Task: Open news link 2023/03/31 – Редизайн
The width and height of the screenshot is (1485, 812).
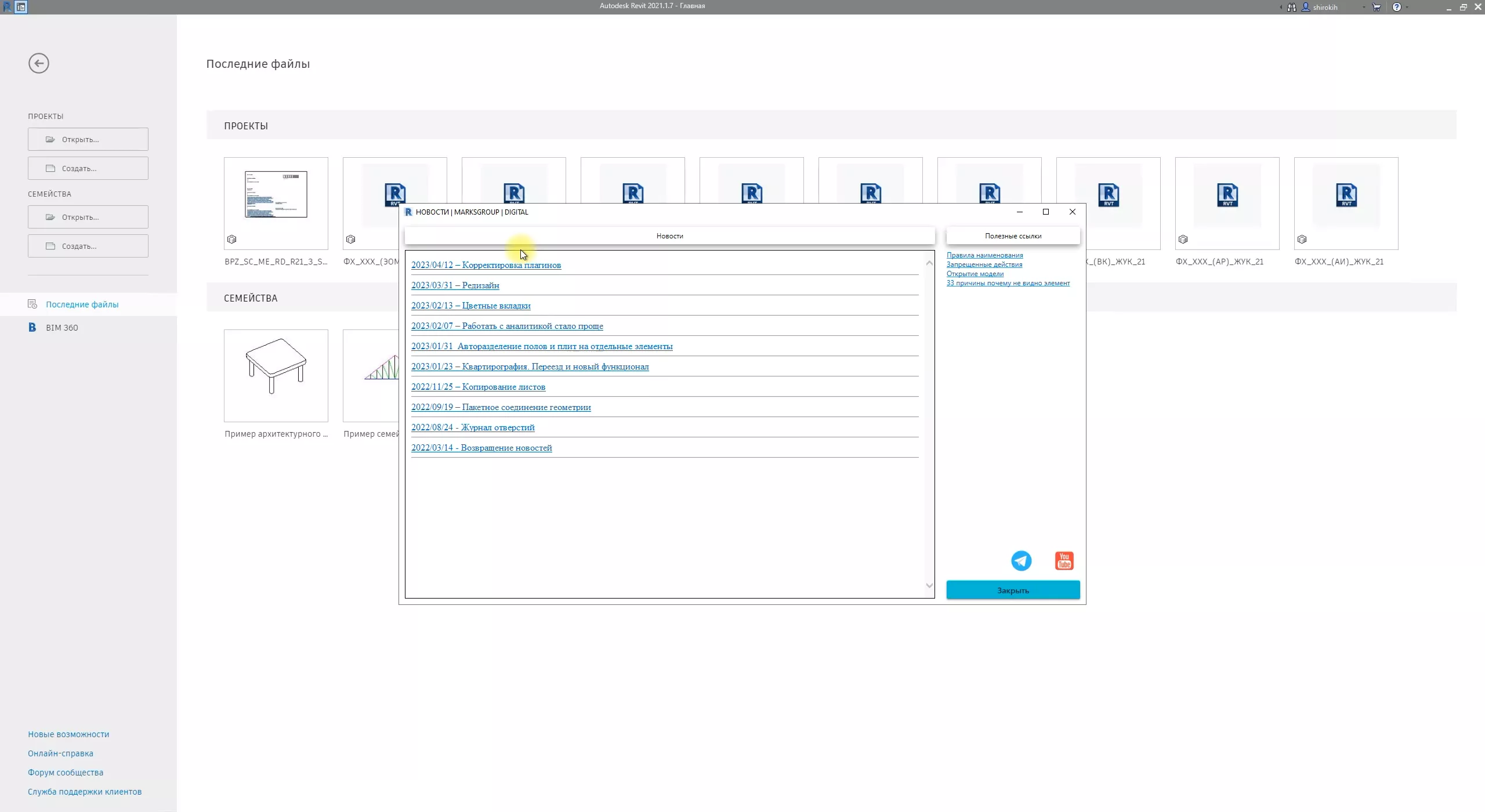Action: (455, 285)
